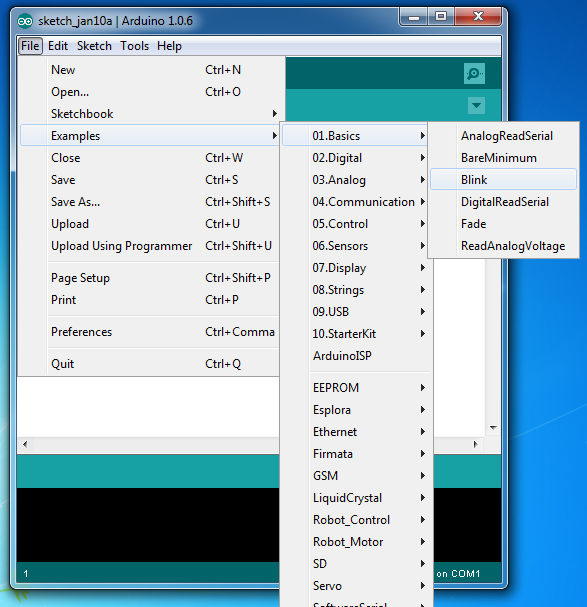Select Save As... menu entry
Image resolution: width=587 pixels, height=607 pixels.
click(x=150, y=202)
